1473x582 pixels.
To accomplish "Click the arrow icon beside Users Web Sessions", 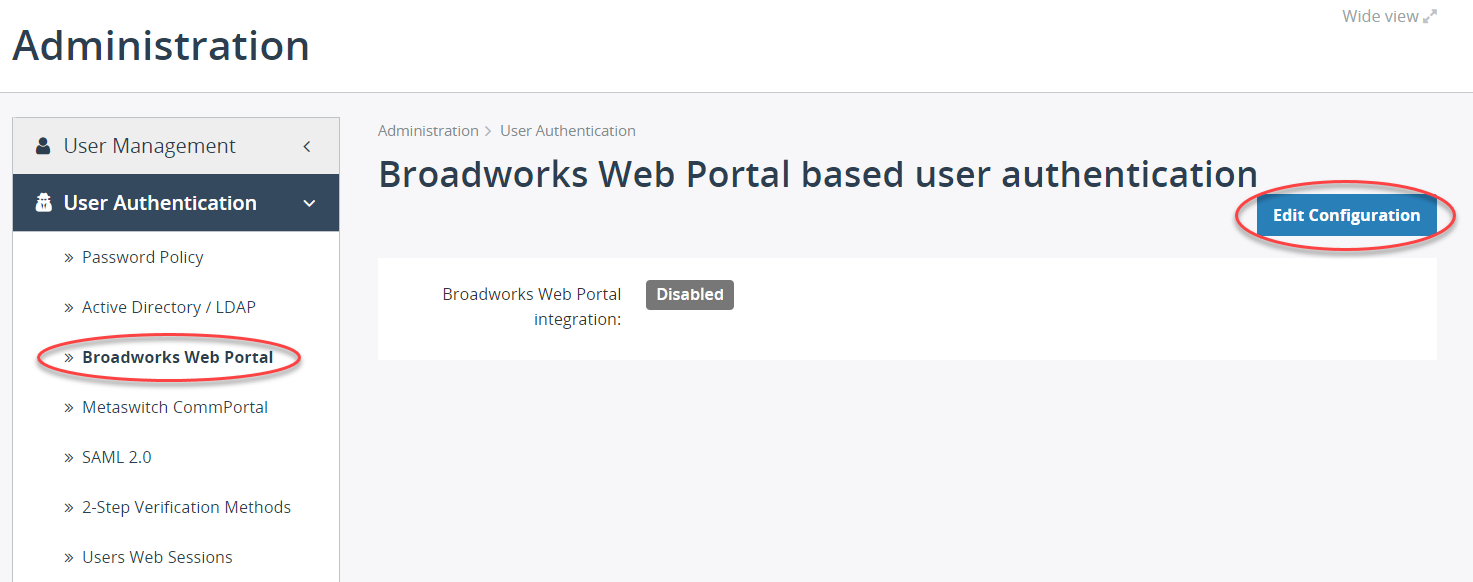I will pos(67,557).
